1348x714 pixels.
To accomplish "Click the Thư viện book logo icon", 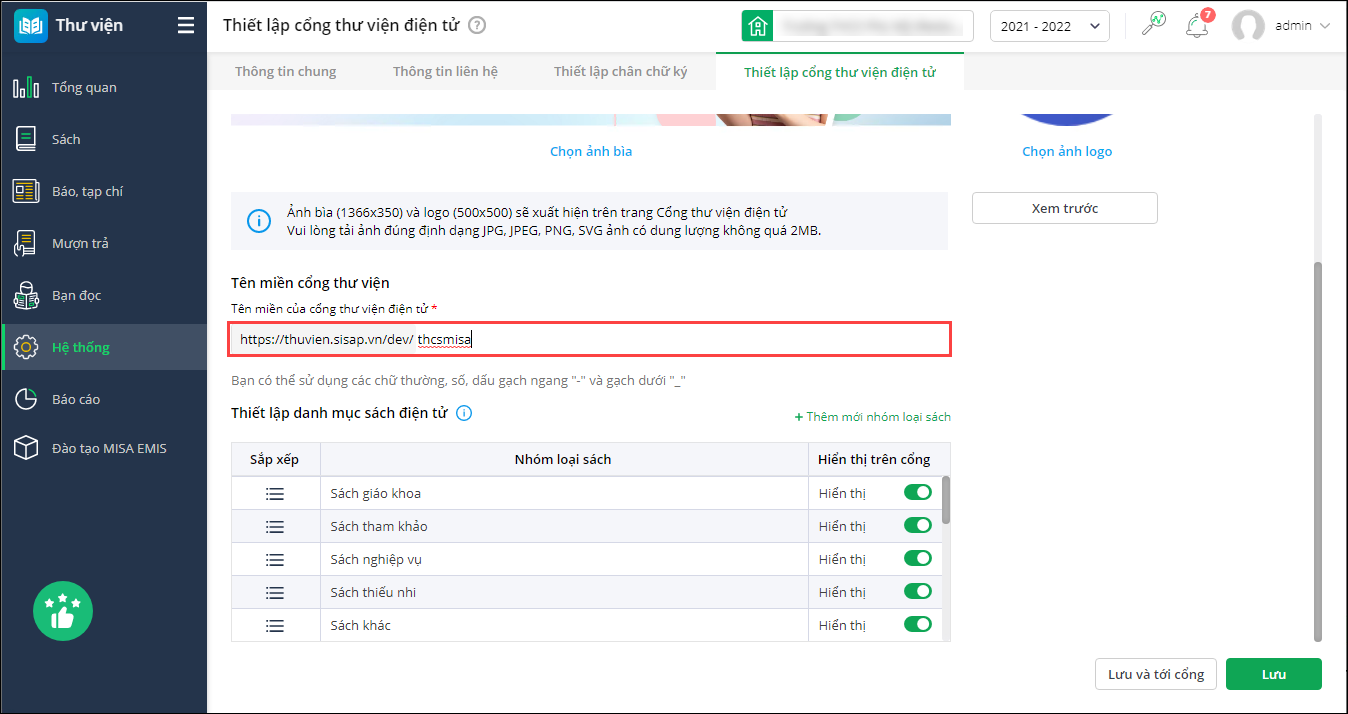I will 30,25.
